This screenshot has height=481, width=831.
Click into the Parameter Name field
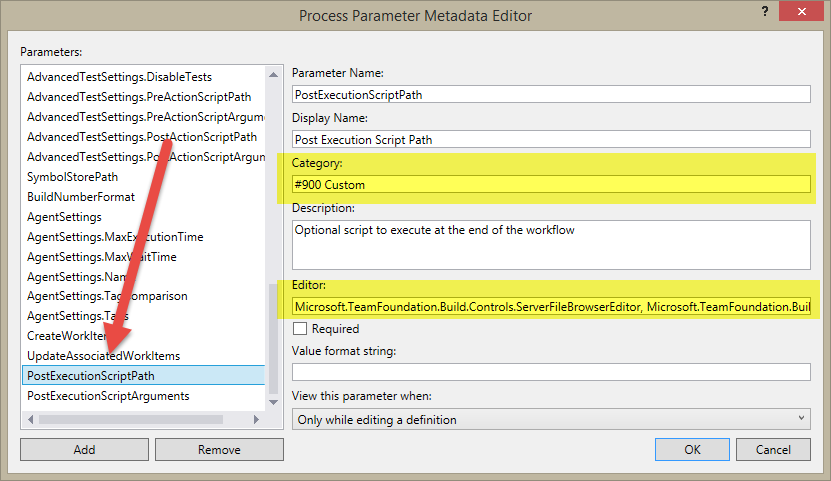coord(550,94)
